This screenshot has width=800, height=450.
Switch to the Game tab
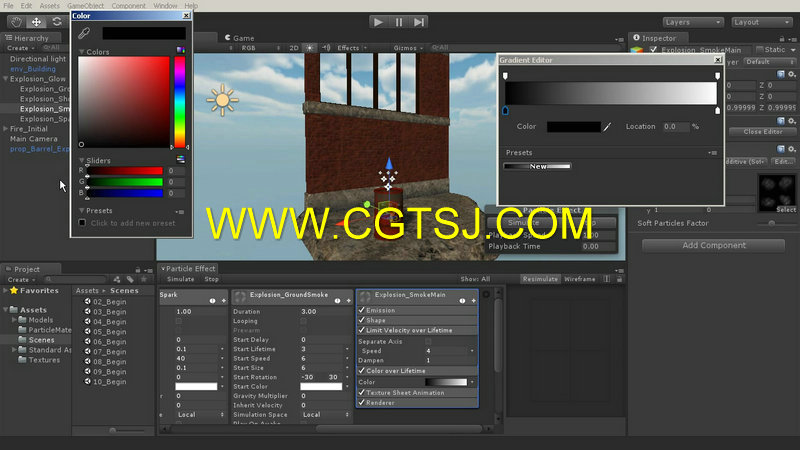[239, 38]
